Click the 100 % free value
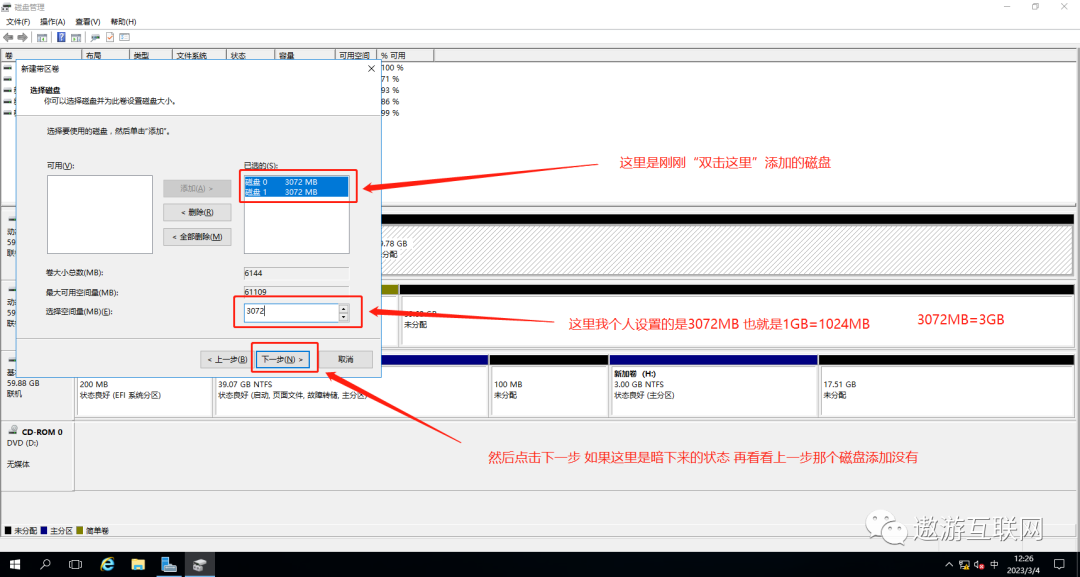Screen dimensions: 1080x577 point(393,68)
